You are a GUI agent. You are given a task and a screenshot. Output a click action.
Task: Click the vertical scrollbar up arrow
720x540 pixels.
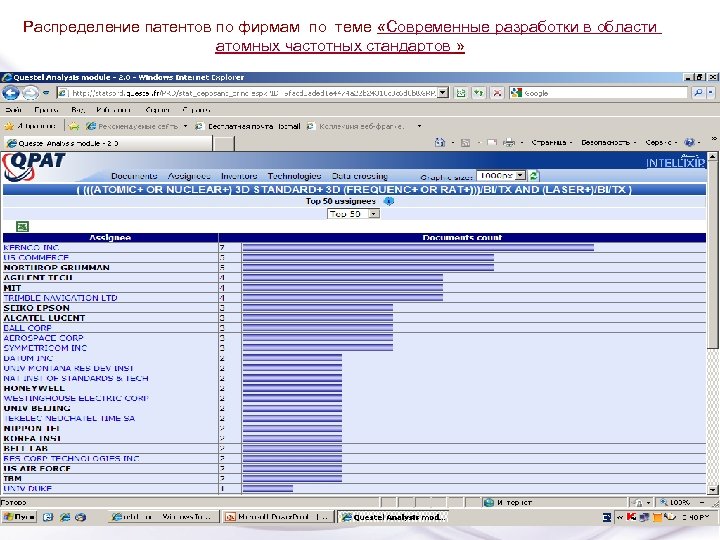[x=712, y=157]
